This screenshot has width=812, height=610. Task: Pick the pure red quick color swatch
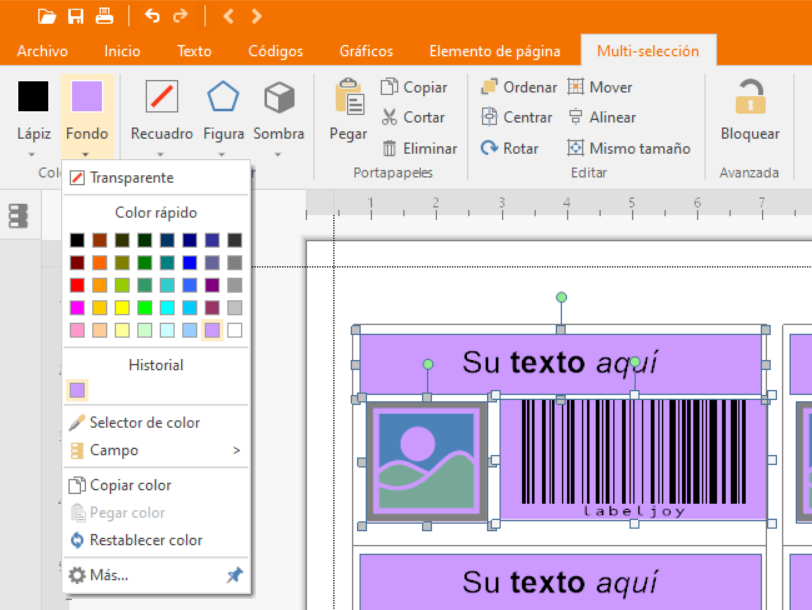[77, 285]
